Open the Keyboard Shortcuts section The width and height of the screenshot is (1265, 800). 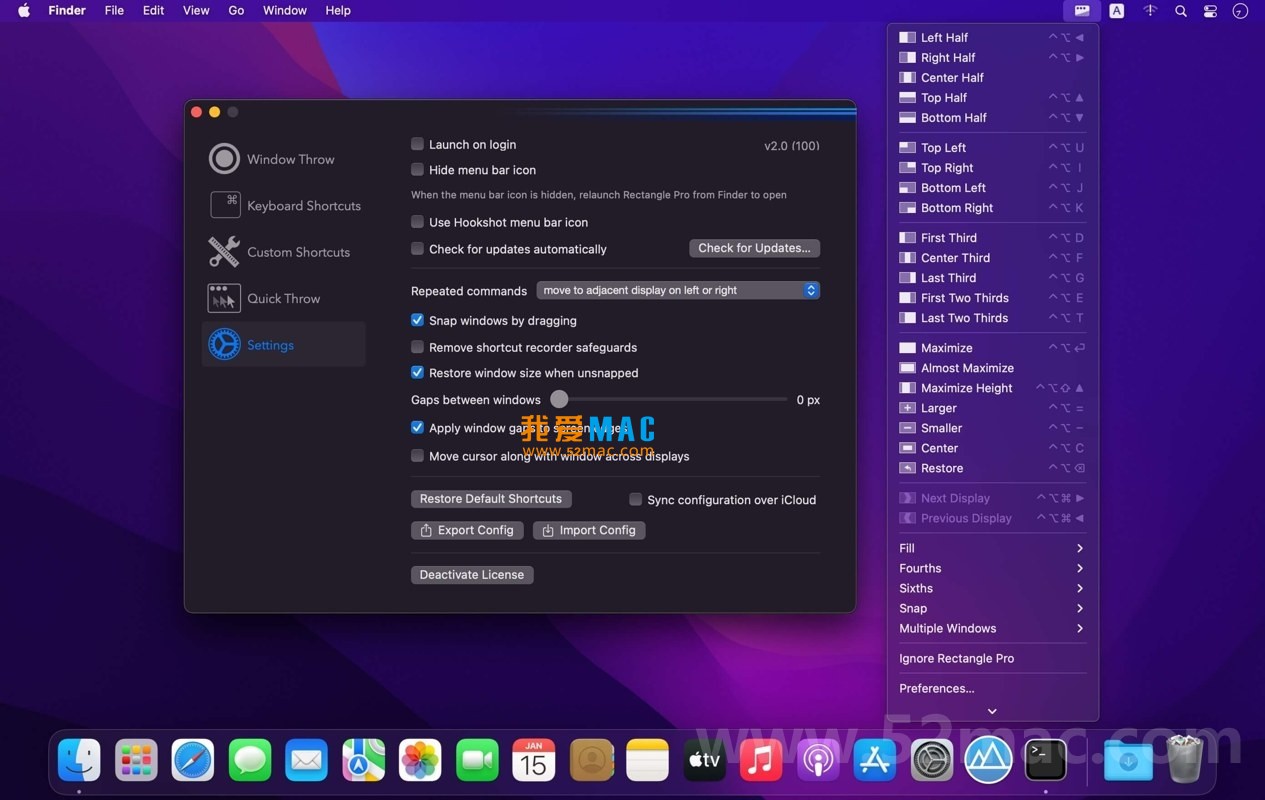tap(284, 205)
